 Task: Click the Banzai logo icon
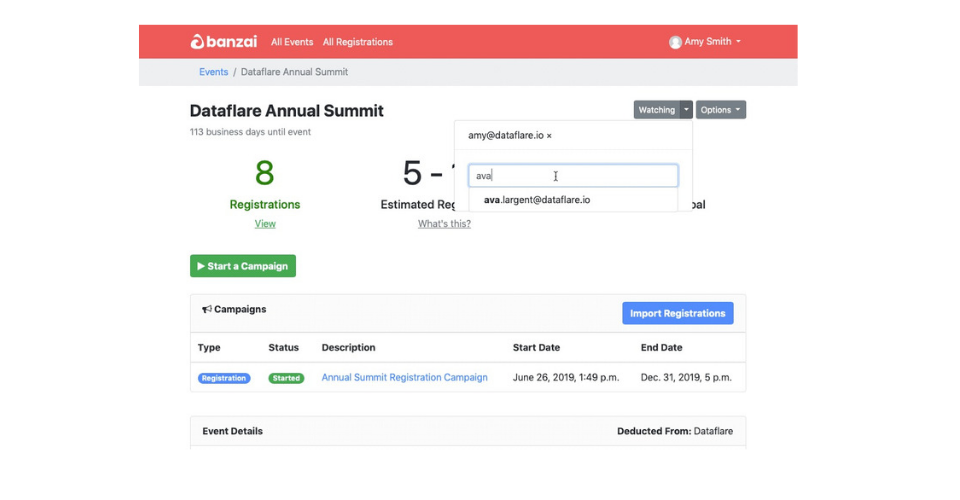197,42
